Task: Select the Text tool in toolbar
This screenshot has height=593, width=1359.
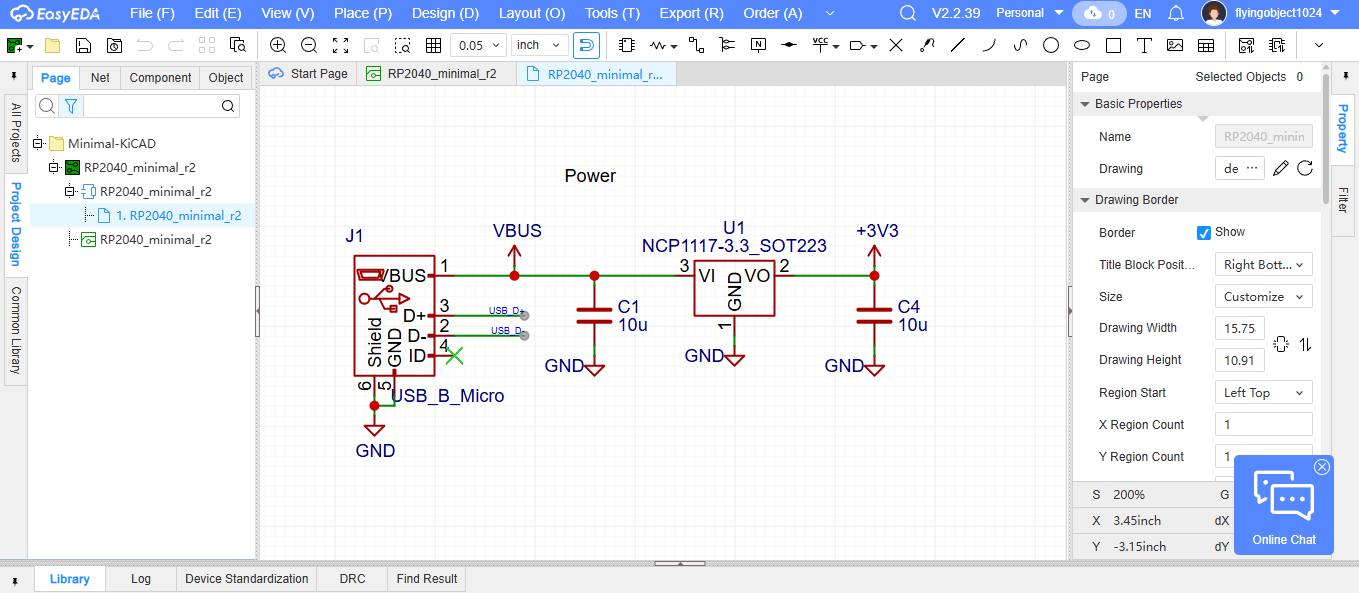Action: (1144, 45)
